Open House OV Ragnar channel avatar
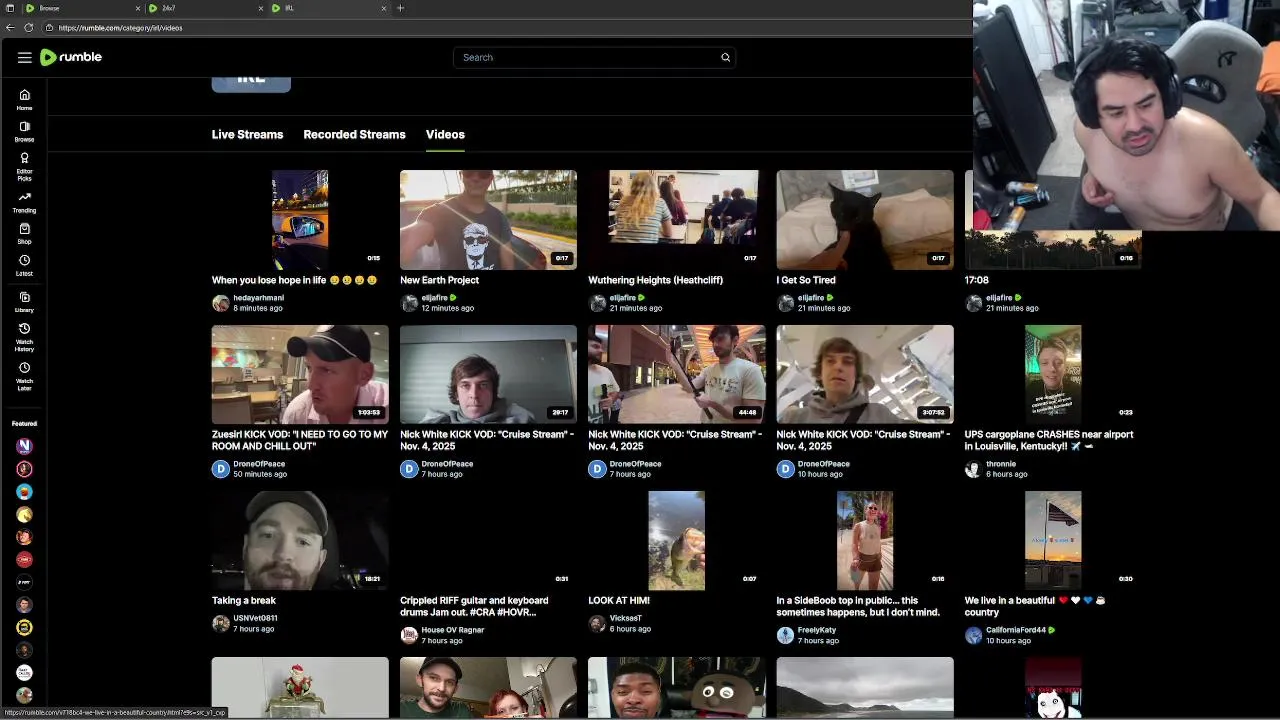This screenshot has width=1280, height=720. click(408, 635)
